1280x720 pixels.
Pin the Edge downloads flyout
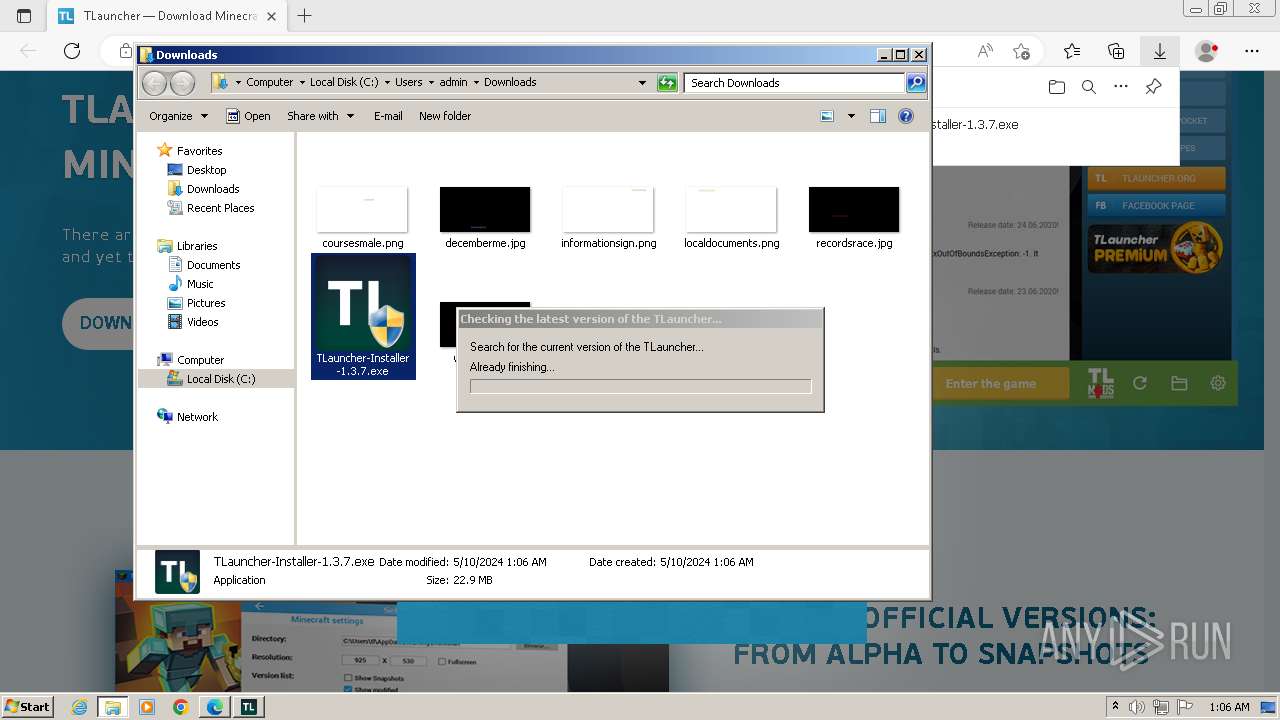click(1153, 87)
